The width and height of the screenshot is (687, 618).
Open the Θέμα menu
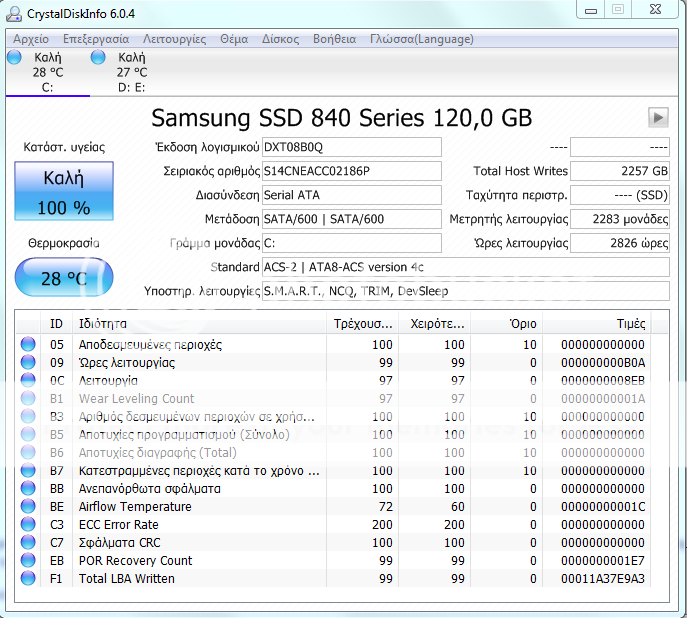click(x=234, y=39)
